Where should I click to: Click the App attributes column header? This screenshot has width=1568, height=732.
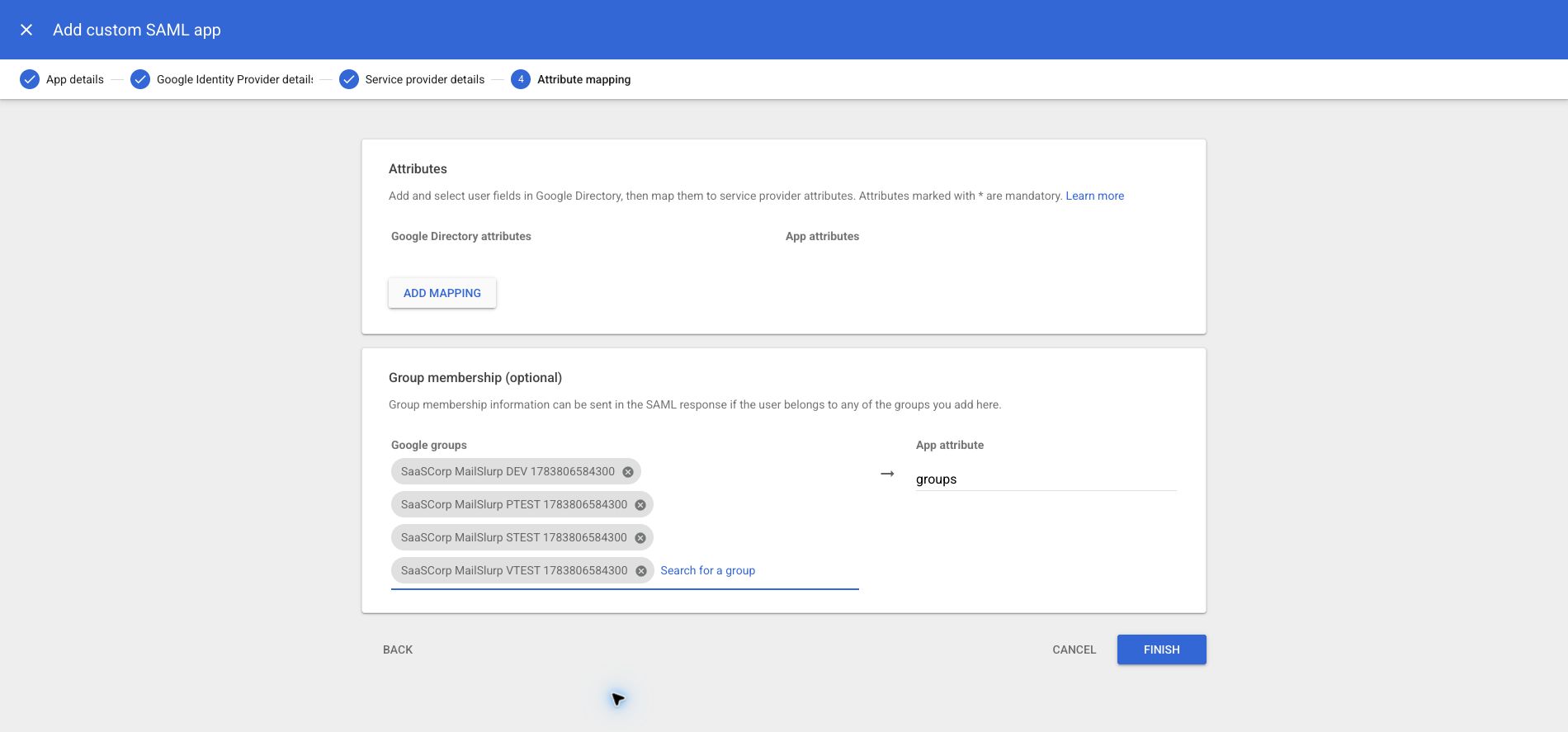click(x=823, y=236)
